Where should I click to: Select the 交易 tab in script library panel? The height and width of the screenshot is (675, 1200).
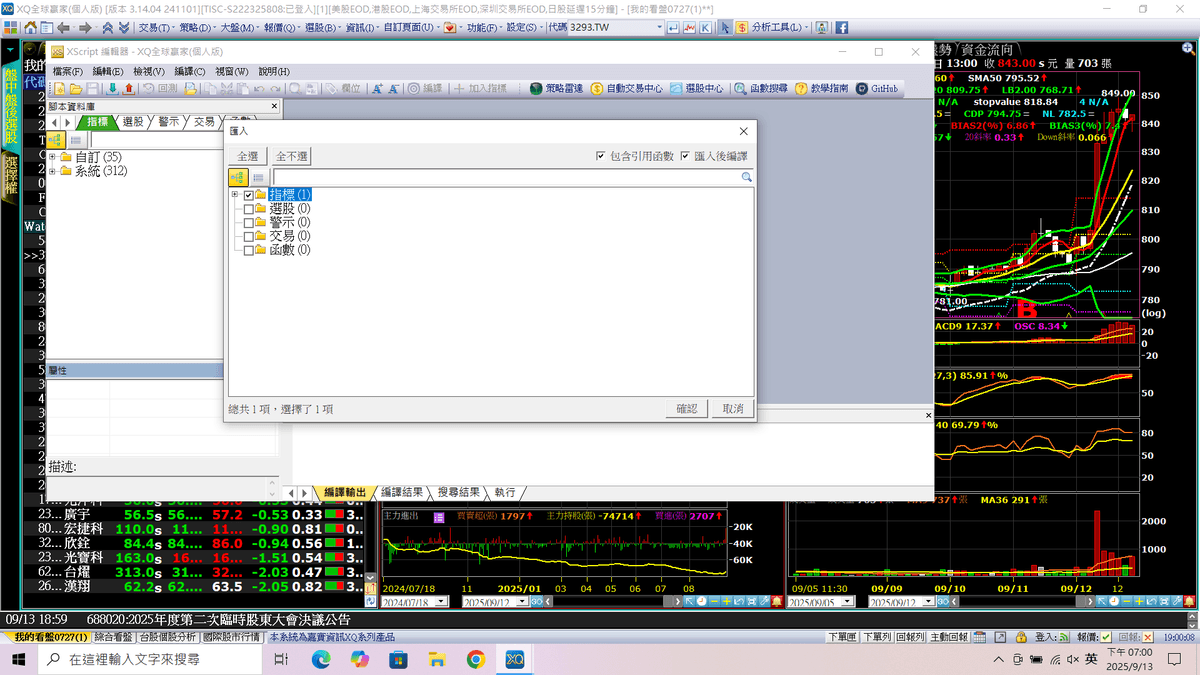coord(204,121)
